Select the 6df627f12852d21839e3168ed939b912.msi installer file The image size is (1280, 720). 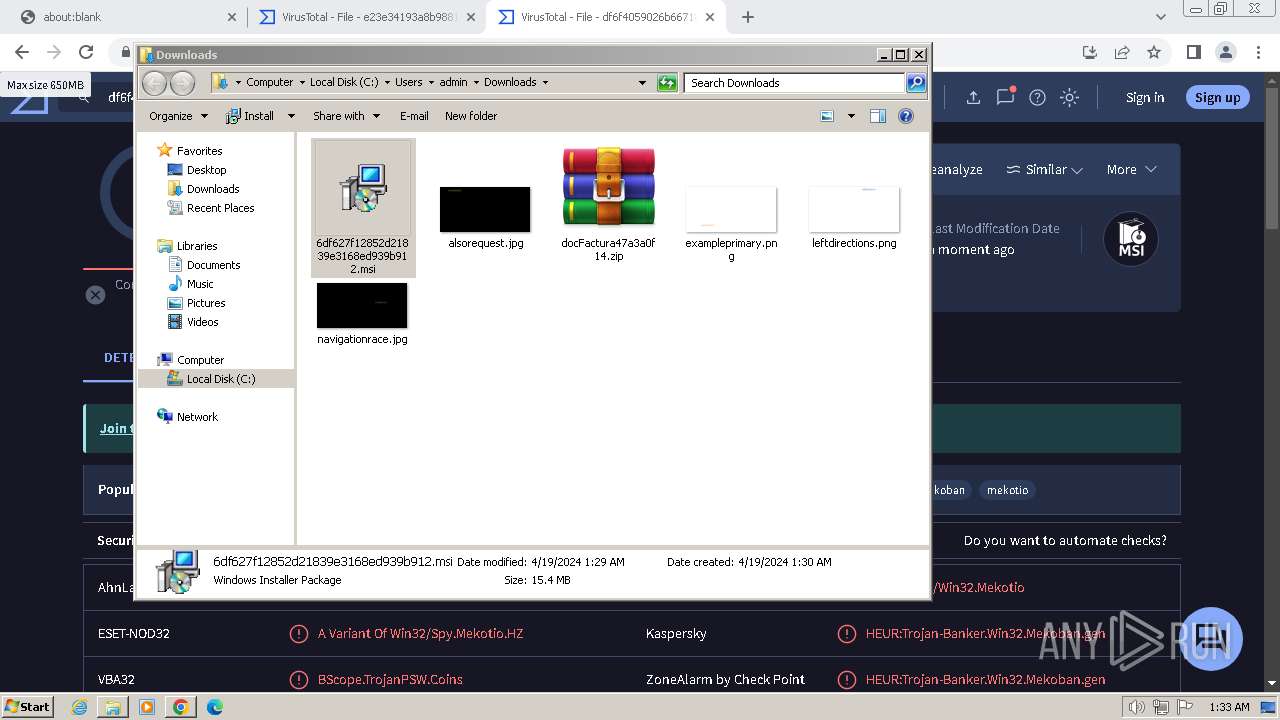coord(362,208)
